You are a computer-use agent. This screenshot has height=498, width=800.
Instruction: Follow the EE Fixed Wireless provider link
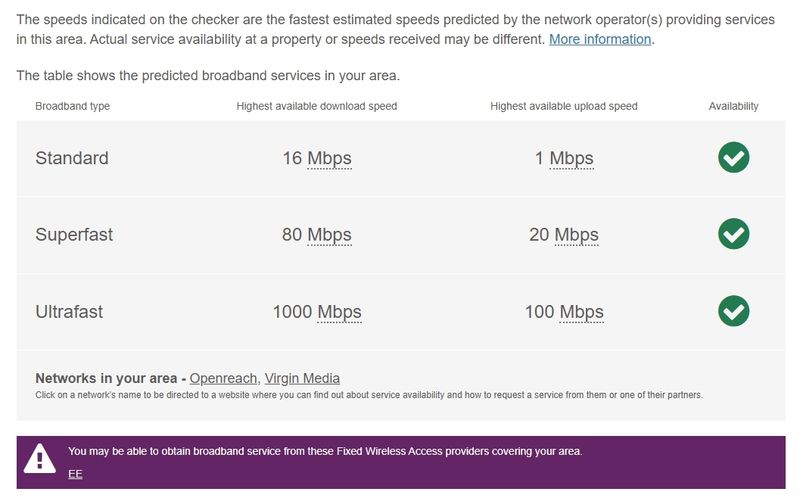pyautogui.click(x=75, y=473)
